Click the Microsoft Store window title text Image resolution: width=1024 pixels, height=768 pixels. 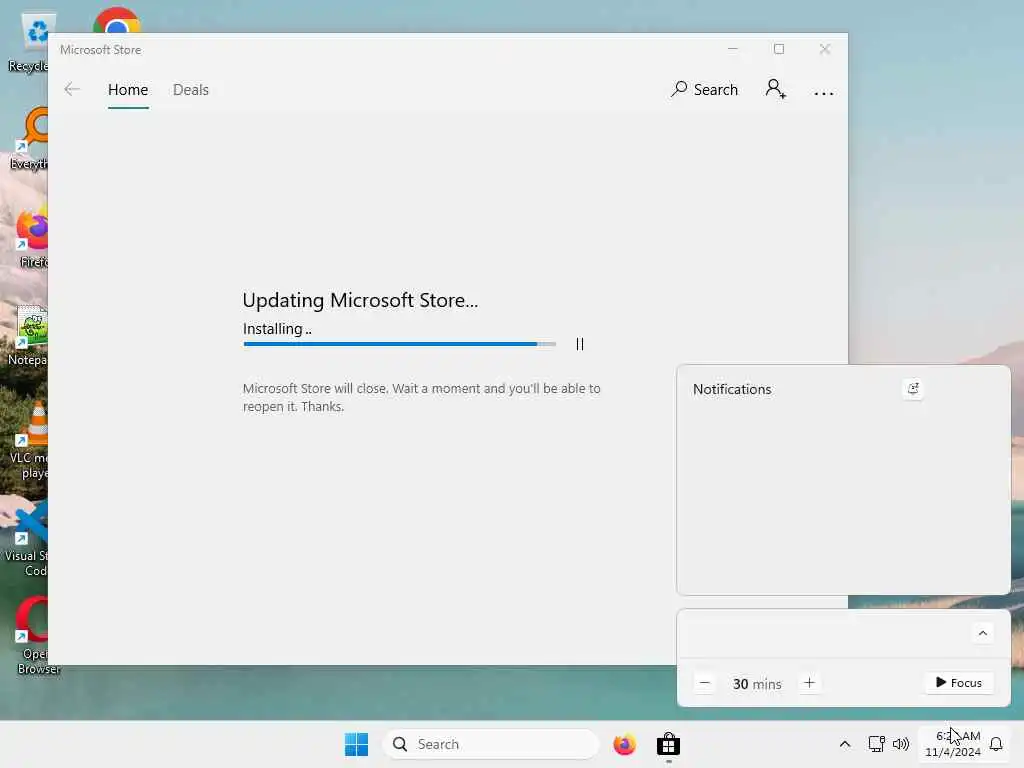(x=101, y=50)
